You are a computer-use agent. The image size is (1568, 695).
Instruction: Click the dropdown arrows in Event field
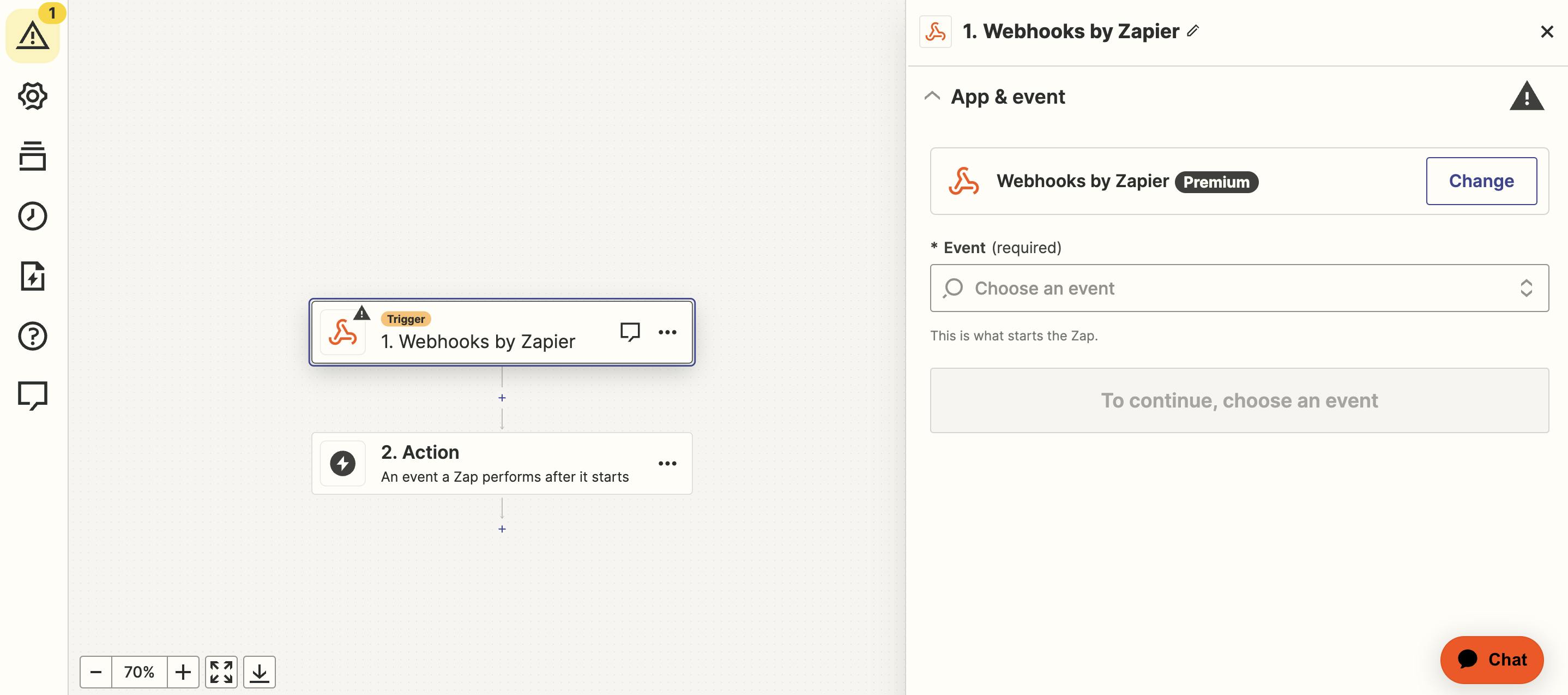click(1526, 288)
